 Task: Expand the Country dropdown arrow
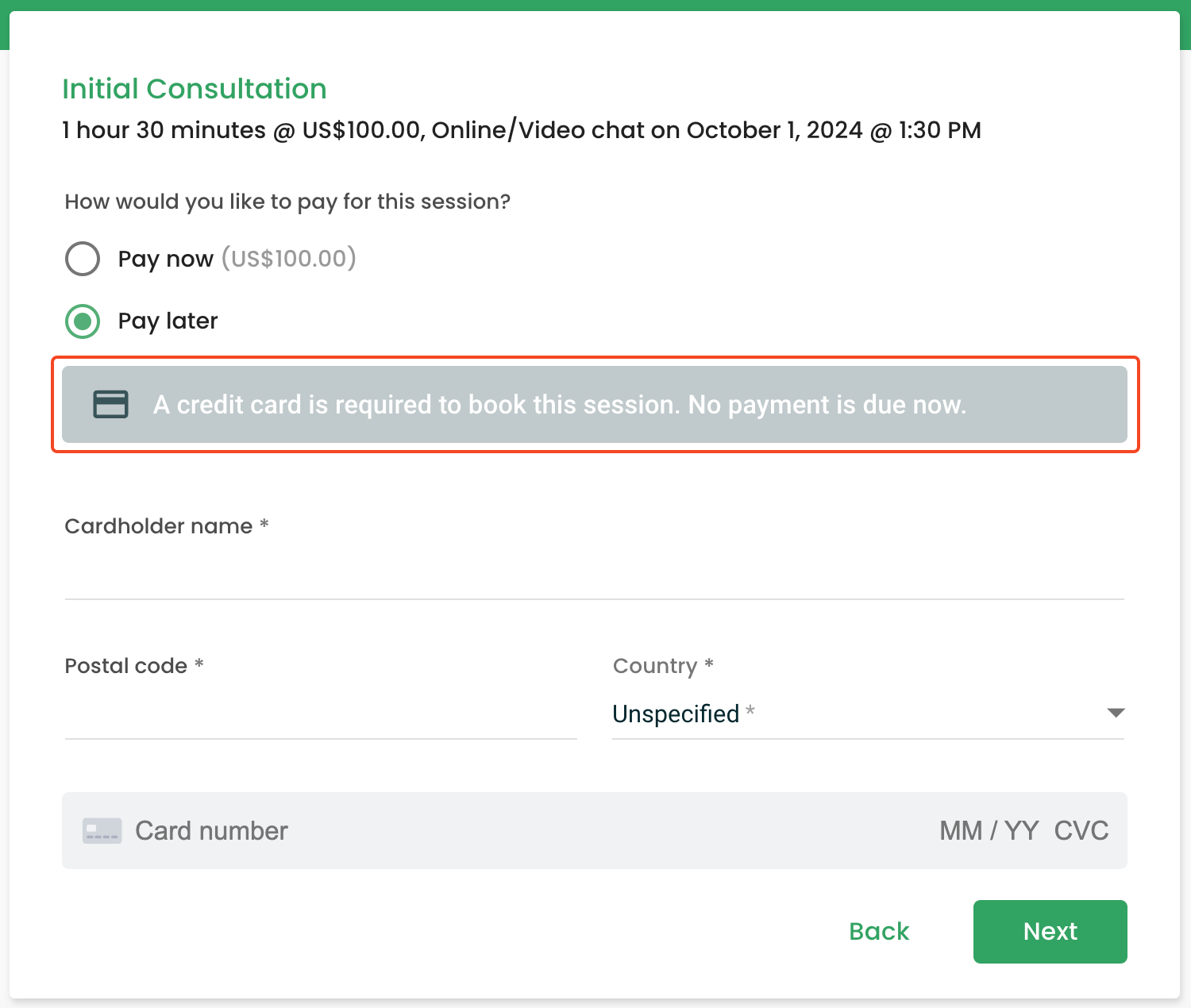point(1116,713)
